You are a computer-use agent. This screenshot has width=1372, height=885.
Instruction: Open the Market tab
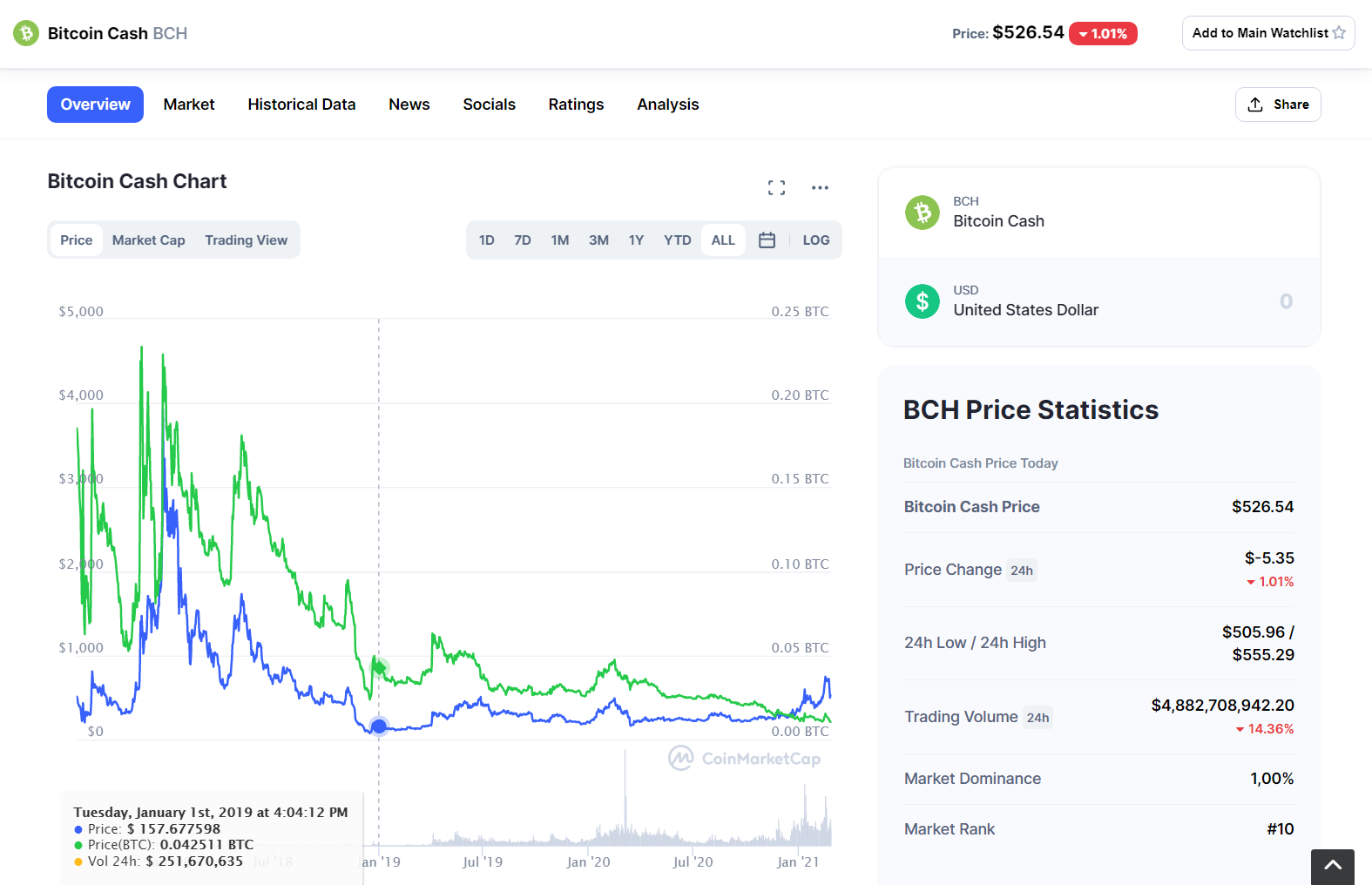(x=189, y=105)
